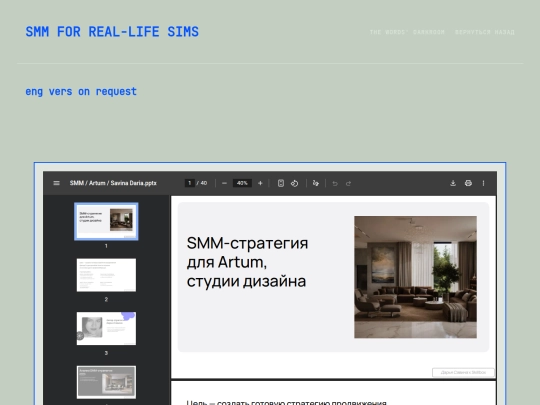Click the ВЕРНУТЬСЯ НАЗАД link

(485, 32)
